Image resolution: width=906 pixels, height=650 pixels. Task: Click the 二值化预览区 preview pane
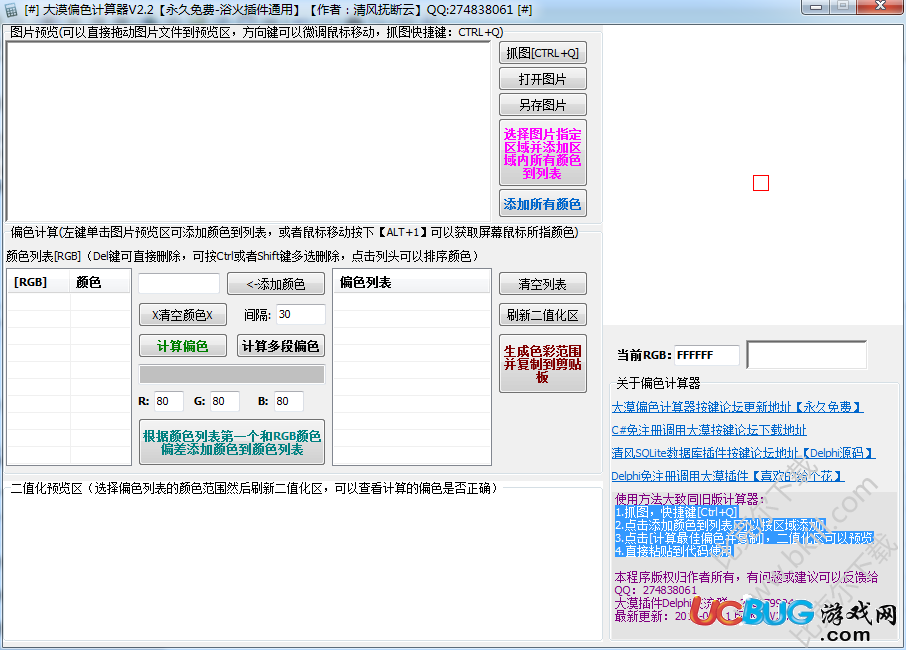click(x=302, y=566)
